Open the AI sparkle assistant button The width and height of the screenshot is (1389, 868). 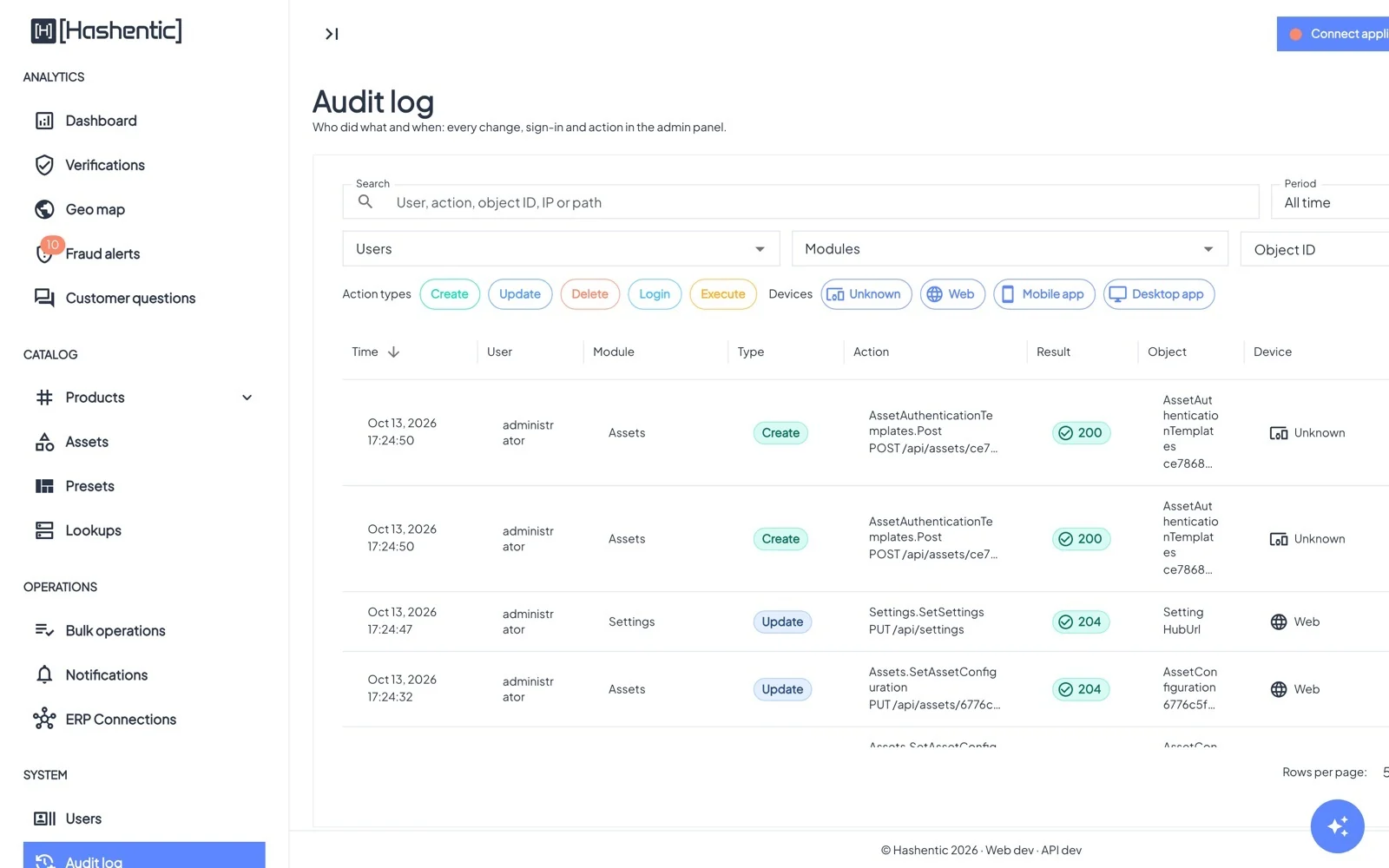pos(1337,826)
